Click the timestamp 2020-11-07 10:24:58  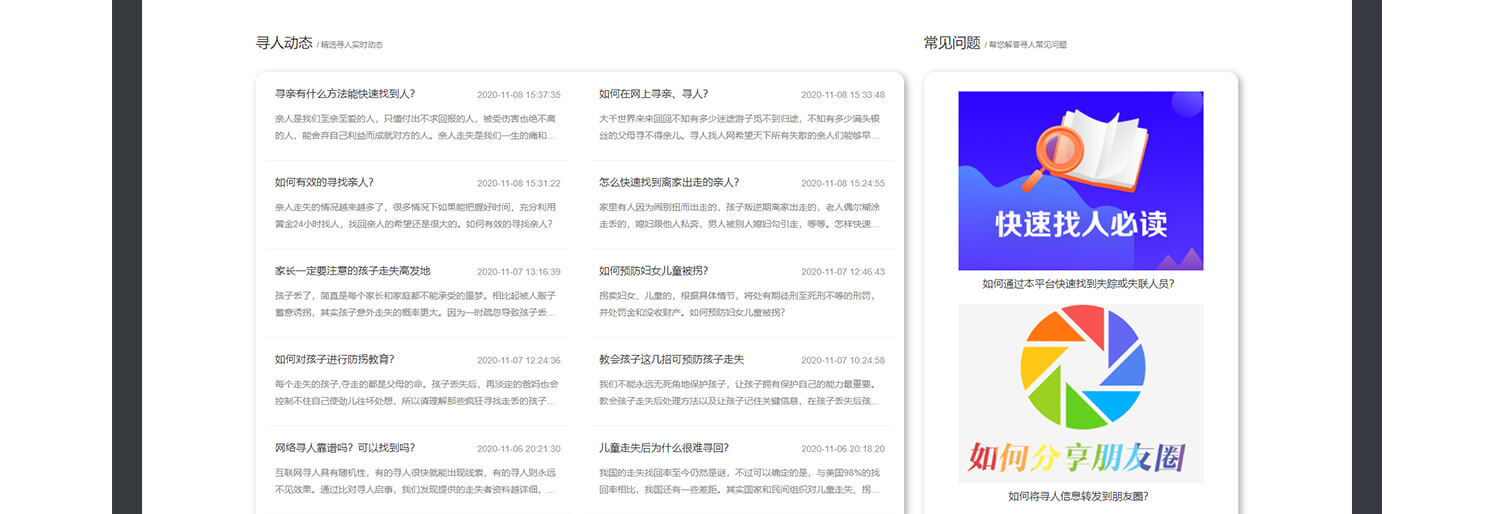[843, 360]
